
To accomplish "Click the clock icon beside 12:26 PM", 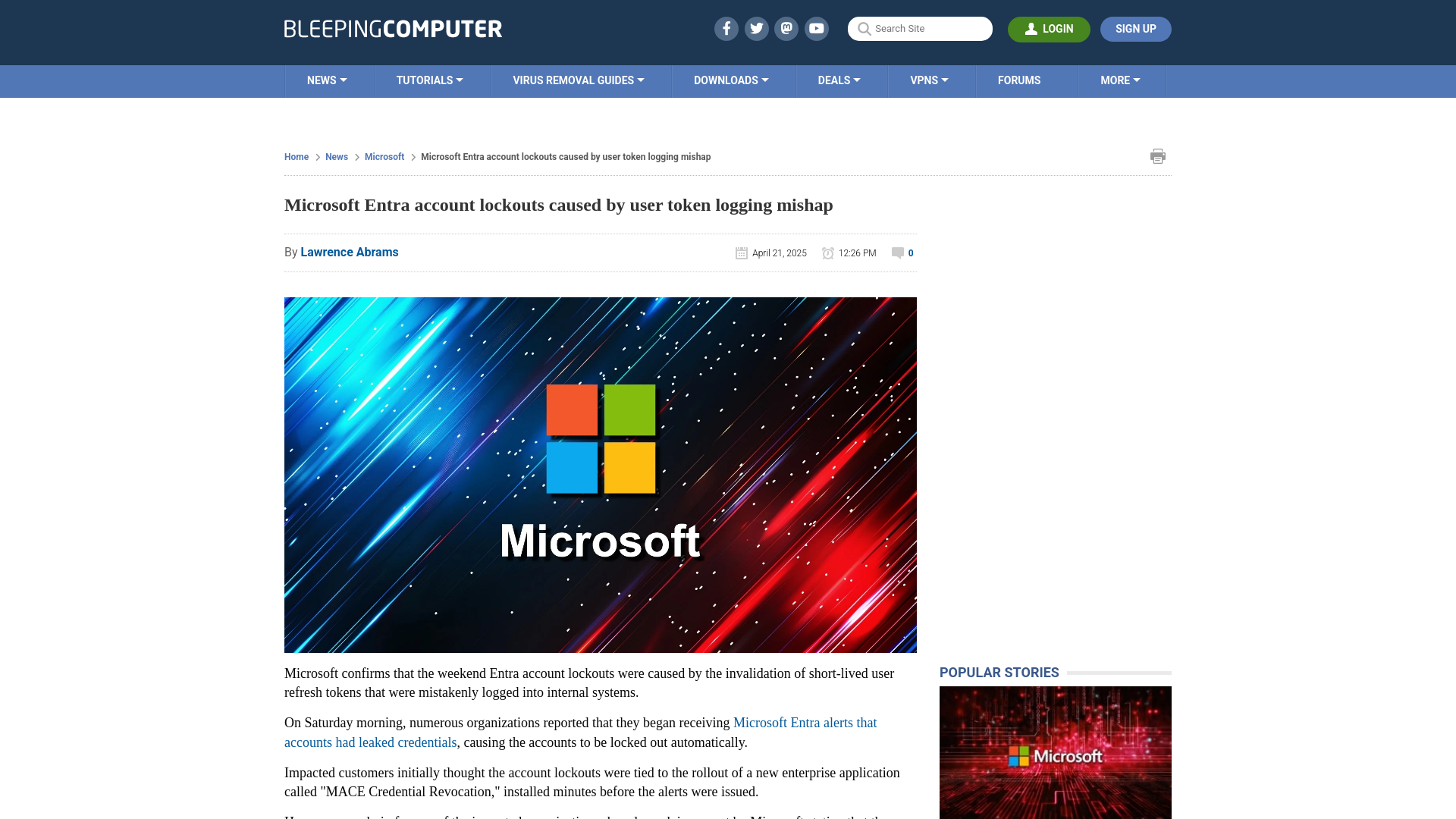I will pyautogui.click(x=828, y=253).
